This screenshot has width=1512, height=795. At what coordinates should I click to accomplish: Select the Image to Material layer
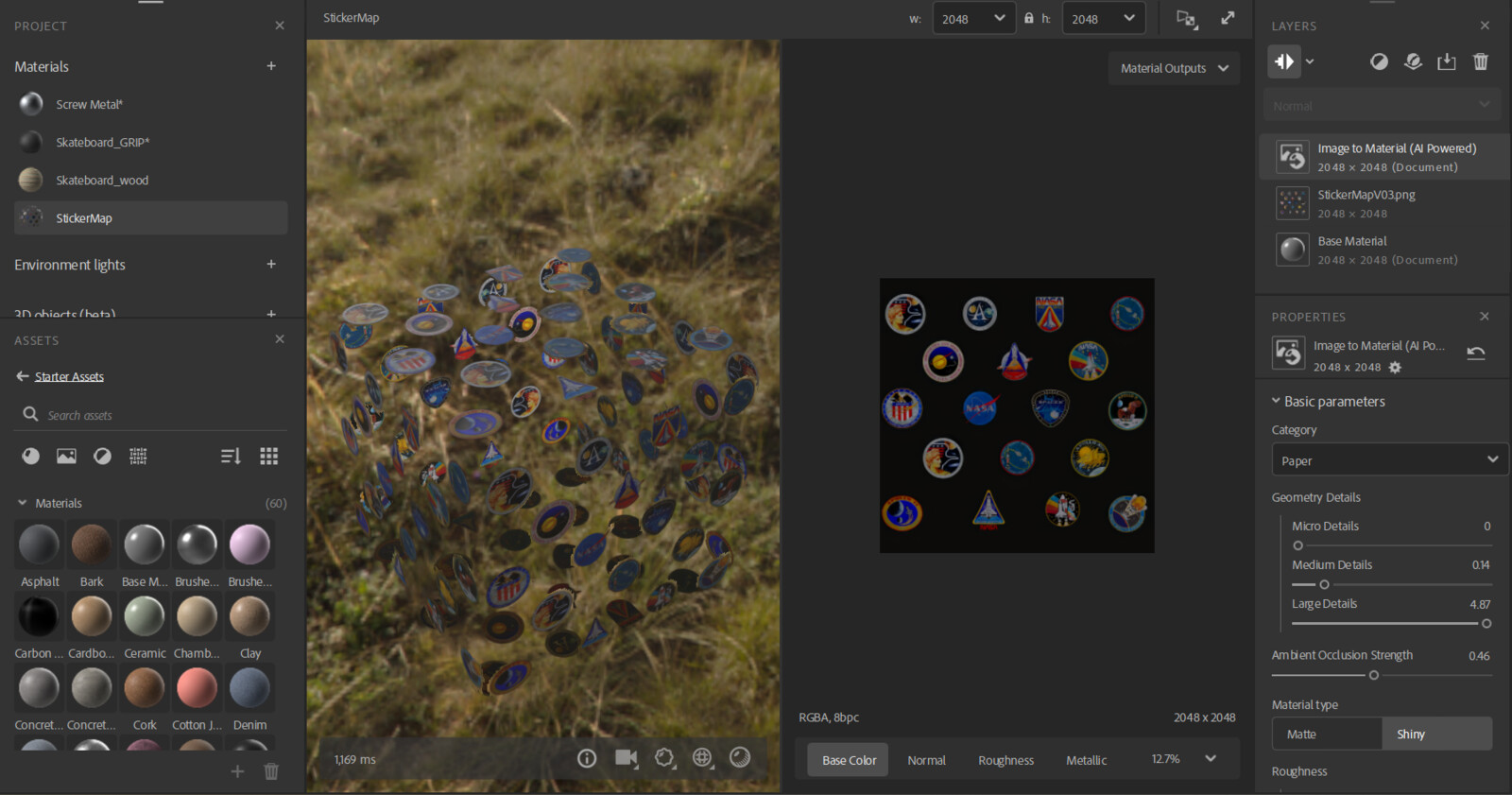[1383, 157]
